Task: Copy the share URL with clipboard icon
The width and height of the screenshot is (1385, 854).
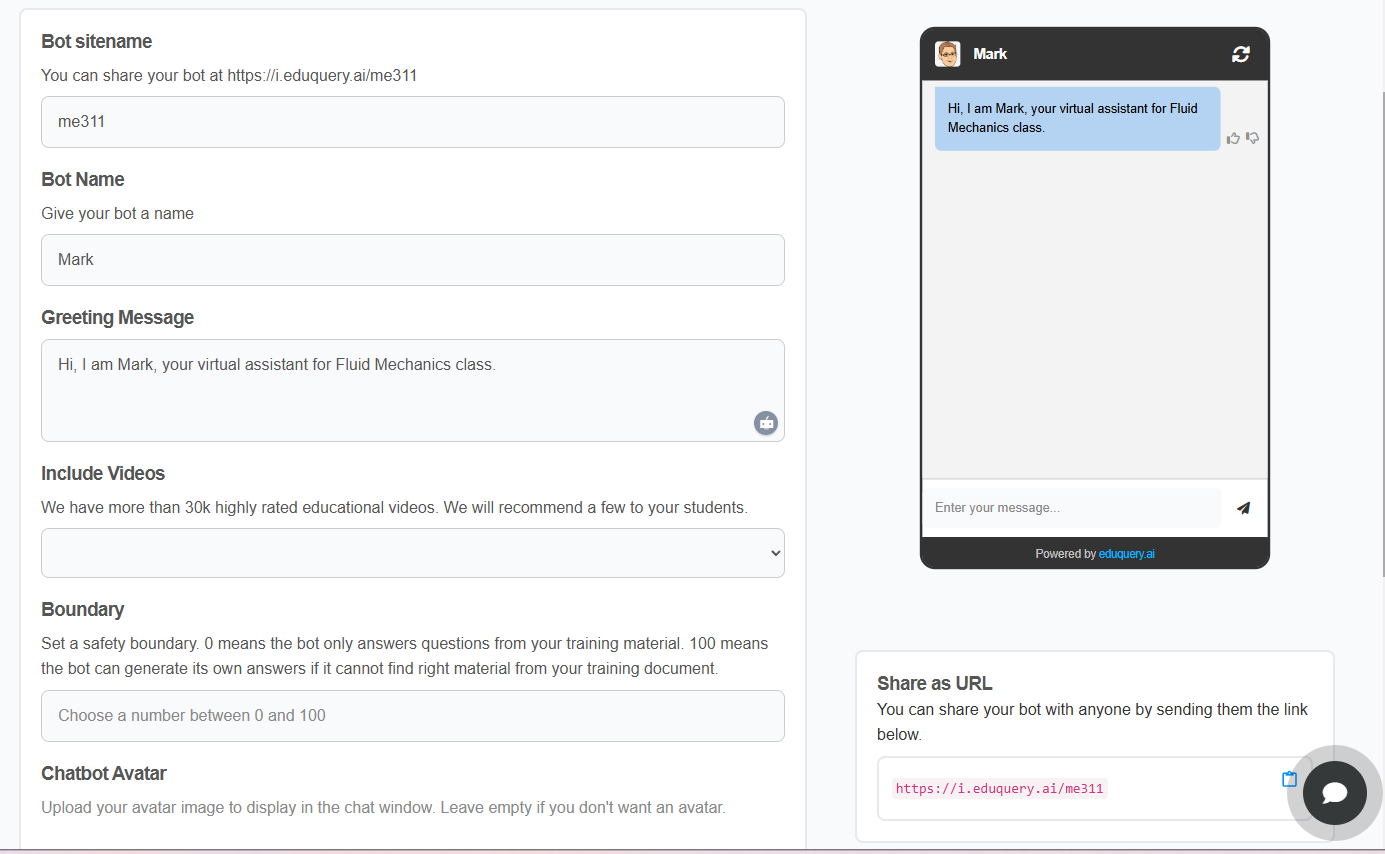Action: pyautogui.click(x=1289, y=779)
